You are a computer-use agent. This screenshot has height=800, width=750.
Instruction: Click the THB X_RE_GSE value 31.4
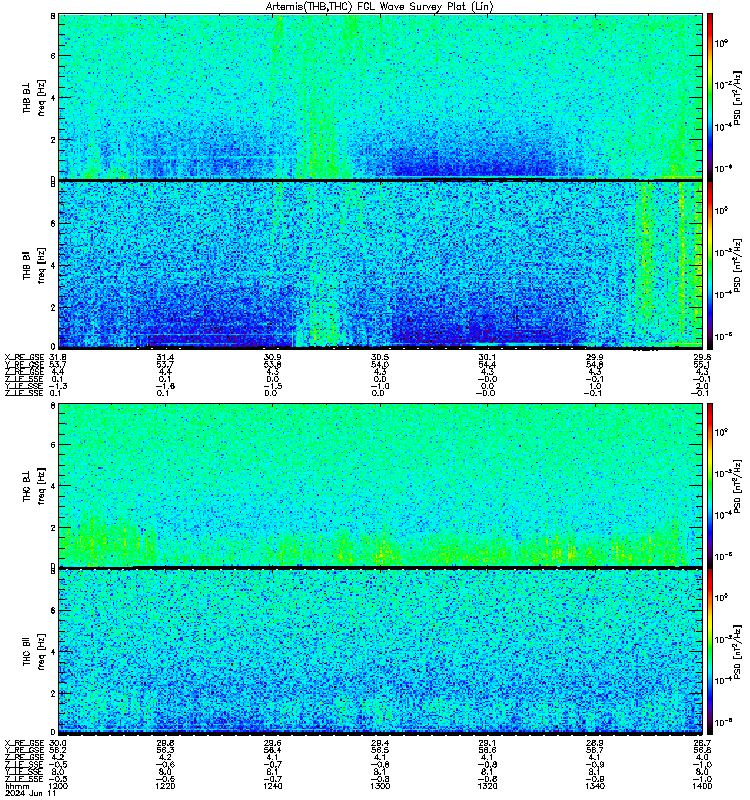pyautogui.click(x=165, y=357)
